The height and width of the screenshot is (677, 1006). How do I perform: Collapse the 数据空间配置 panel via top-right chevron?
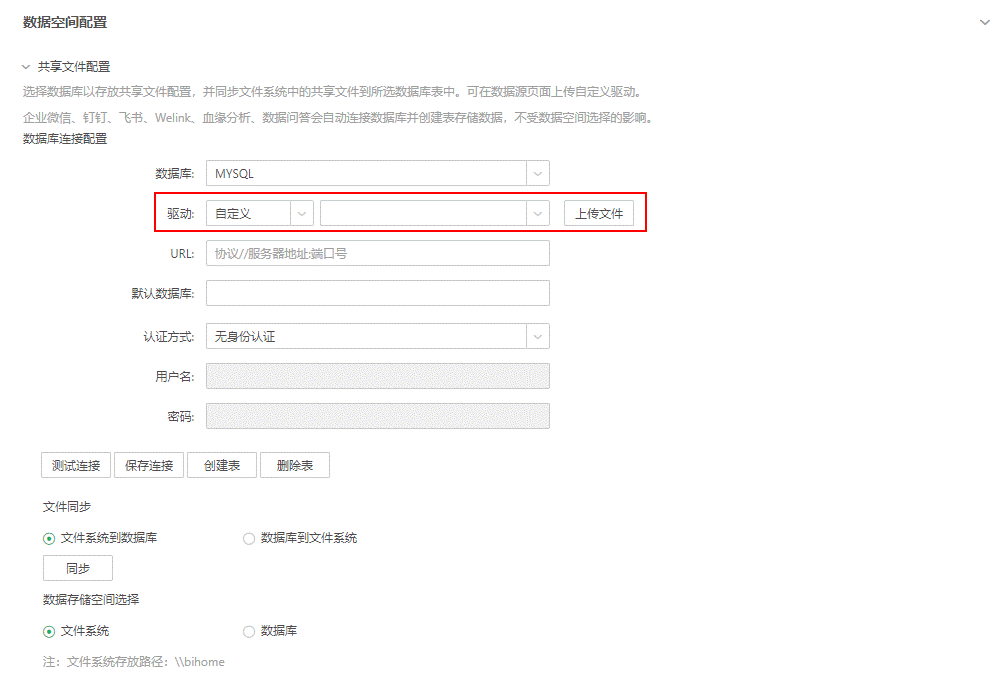click(x=984, y=21)
